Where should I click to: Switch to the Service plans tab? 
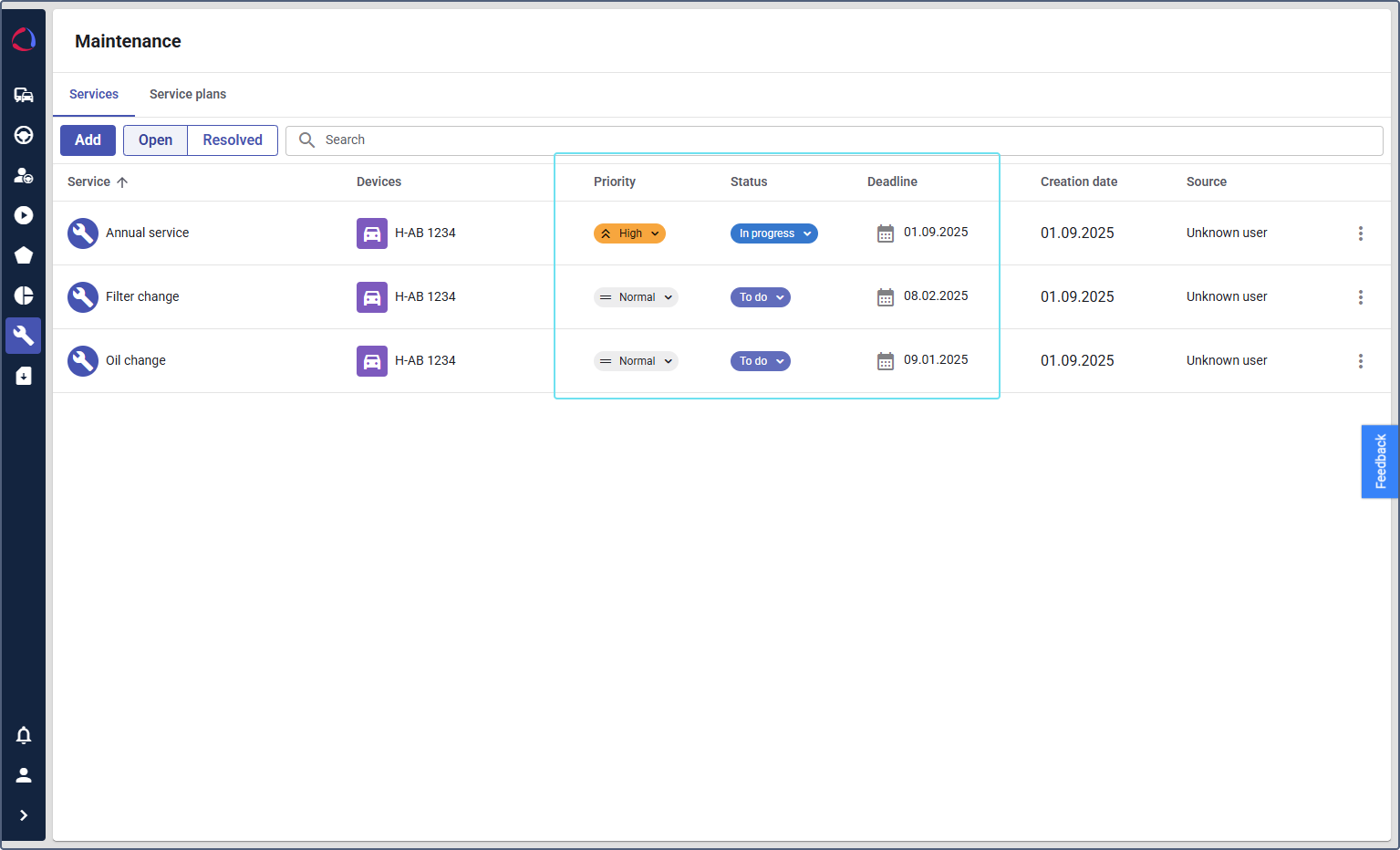point(188,94)
